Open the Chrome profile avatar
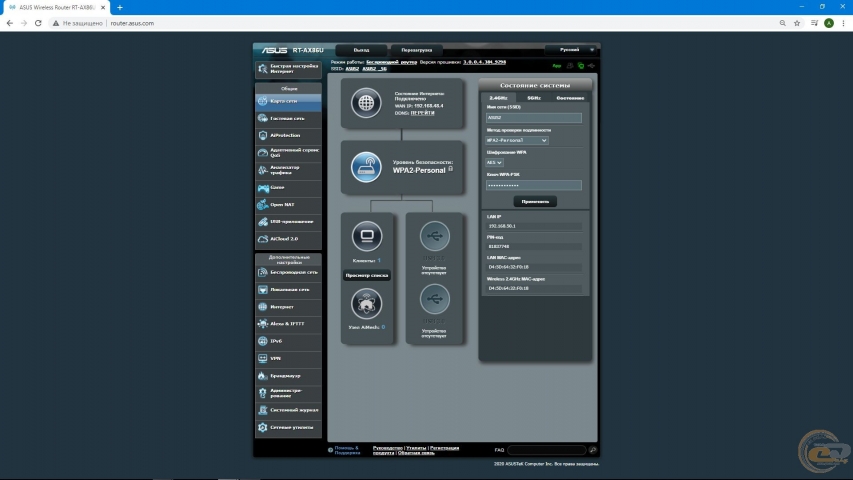The width and height of the screenshot is (853, 480). [x=829, y=23]
